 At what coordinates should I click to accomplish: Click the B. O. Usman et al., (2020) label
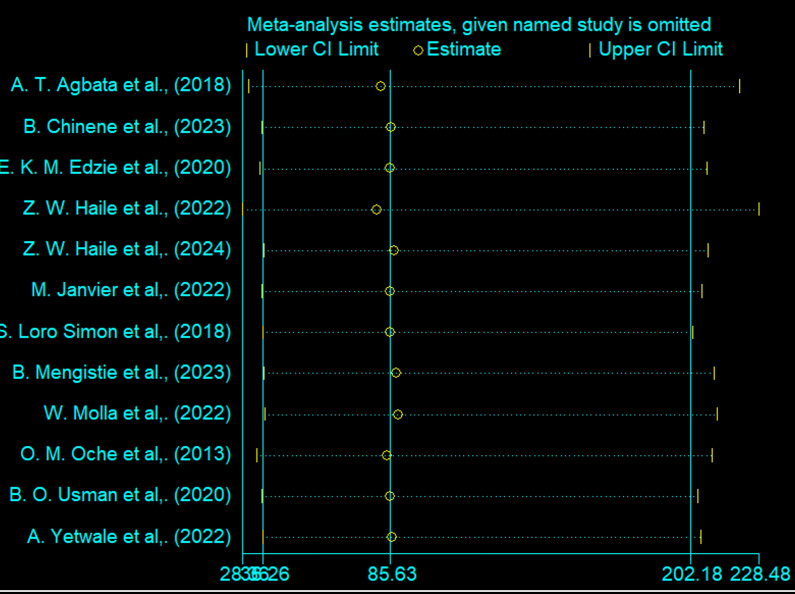click(120, 496)
